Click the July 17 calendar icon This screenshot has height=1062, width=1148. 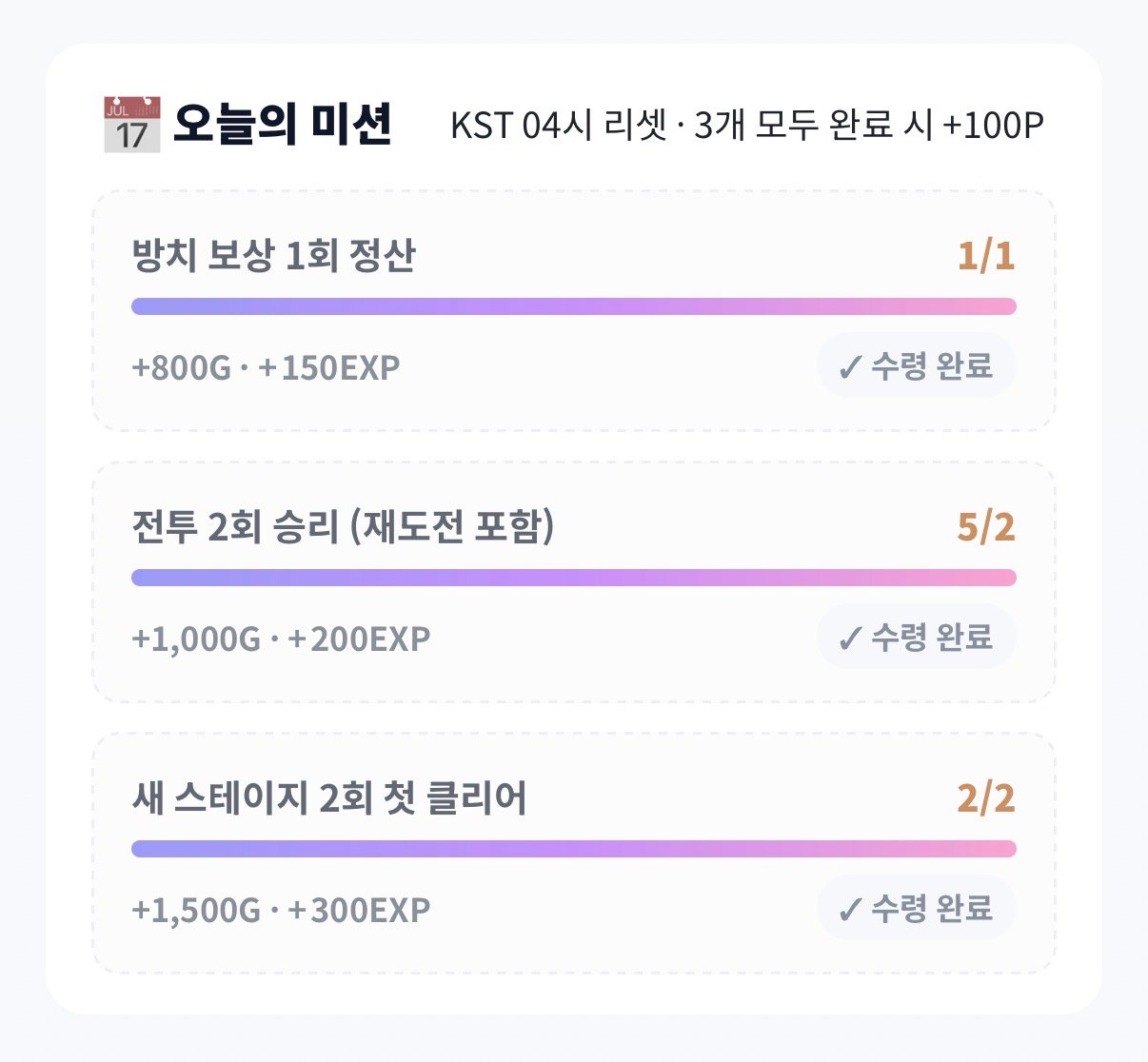132,125
